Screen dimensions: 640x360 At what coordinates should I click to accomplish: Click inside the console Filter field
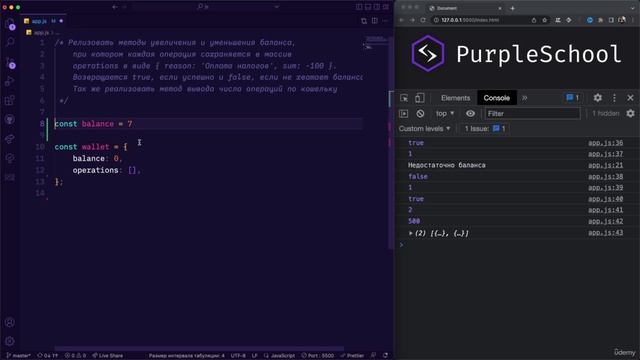pyautogui.click(x=532, y=113)
